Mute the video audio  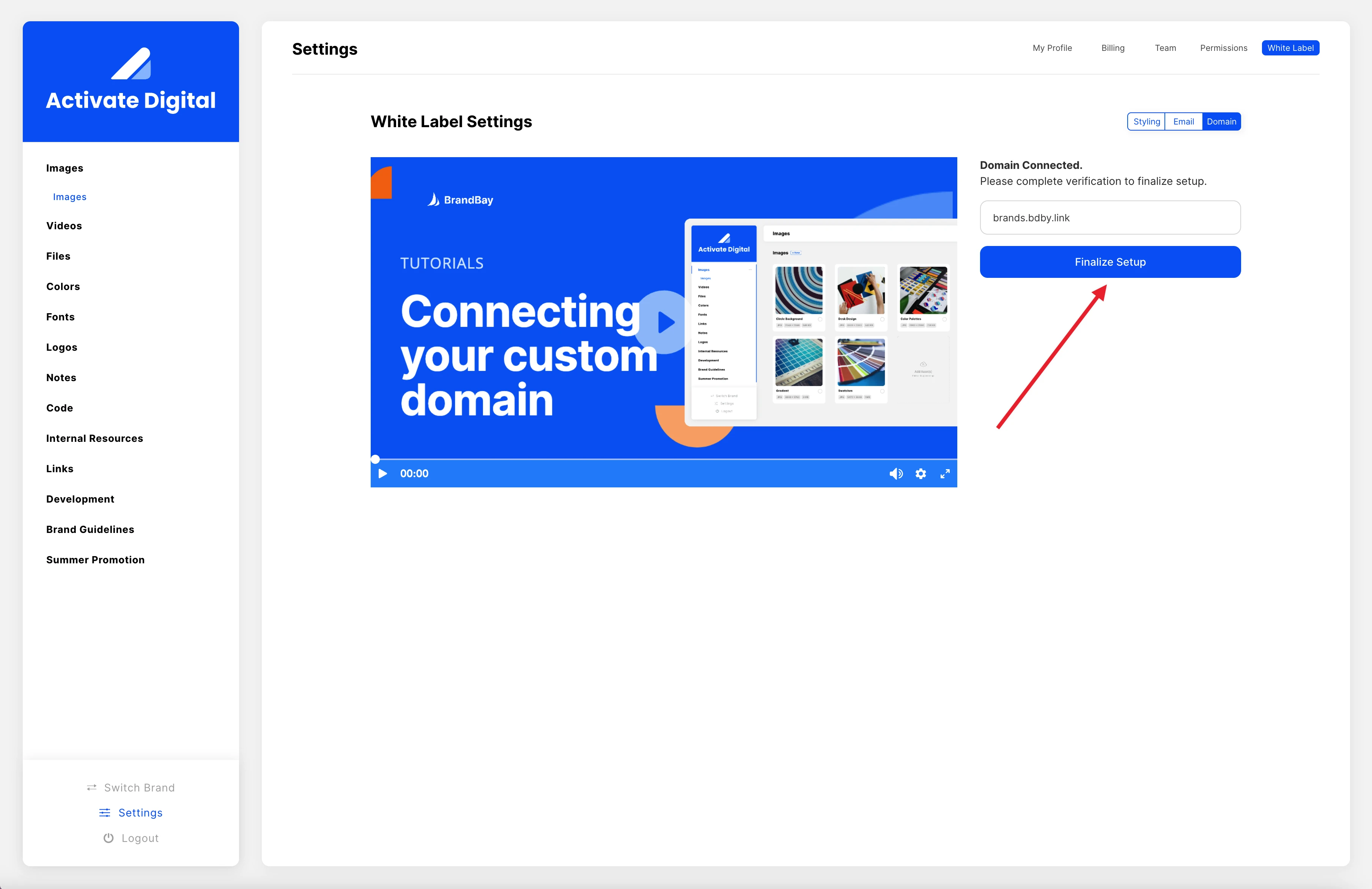897,473
